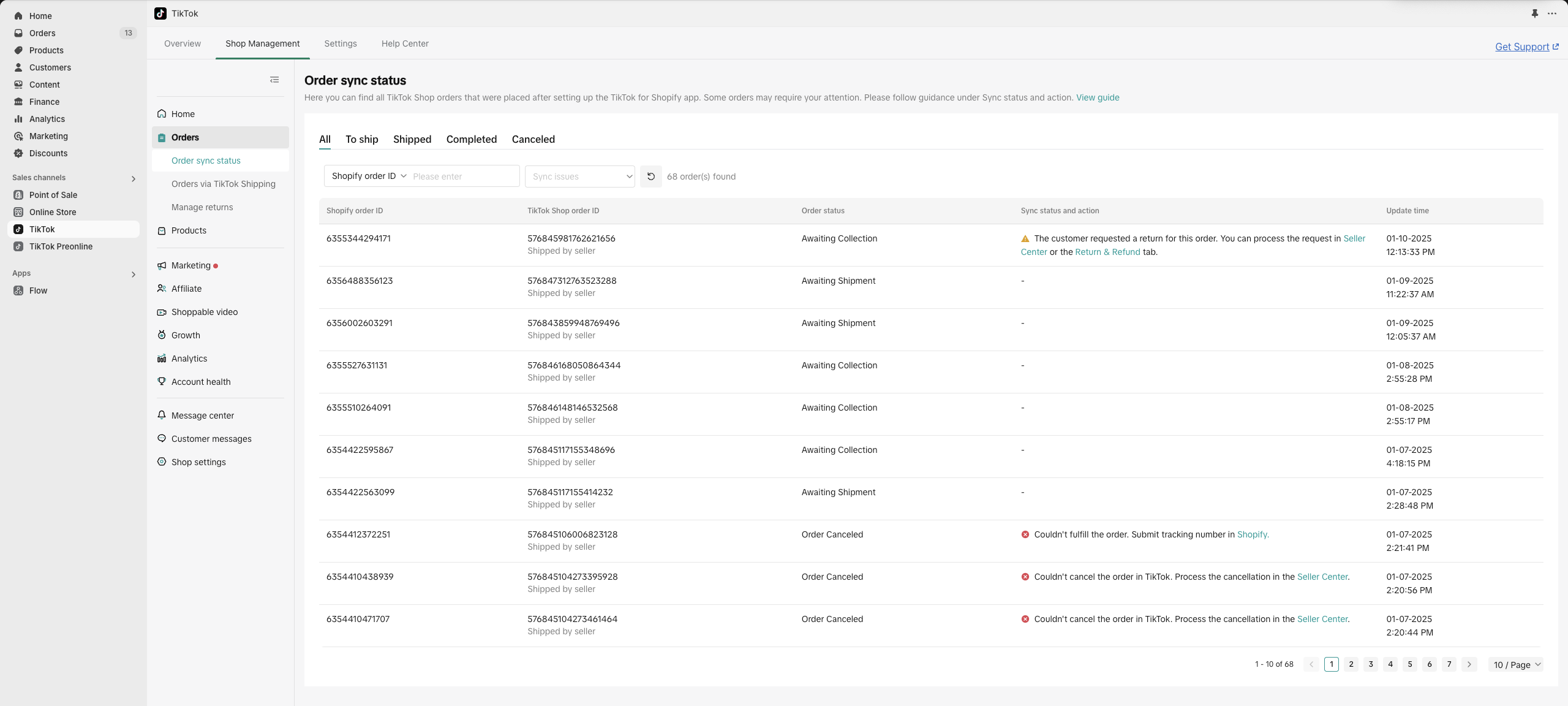Switch to the To ship tab
1568x706 pixels.
tap(361, 139)
